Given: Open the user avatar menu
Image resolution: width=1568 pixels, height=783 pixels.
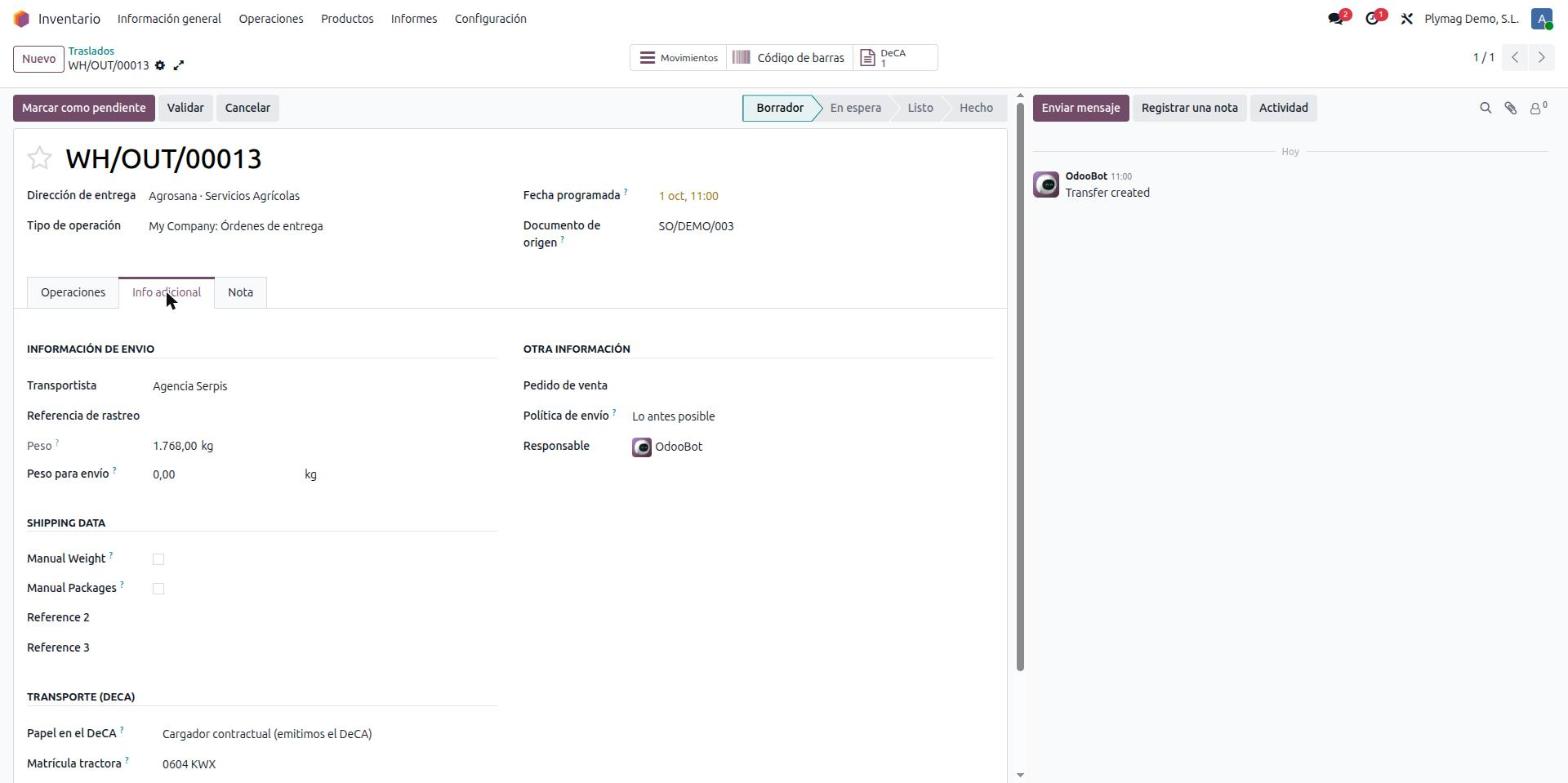Looking at the screenshot, I should (1541, 19).
